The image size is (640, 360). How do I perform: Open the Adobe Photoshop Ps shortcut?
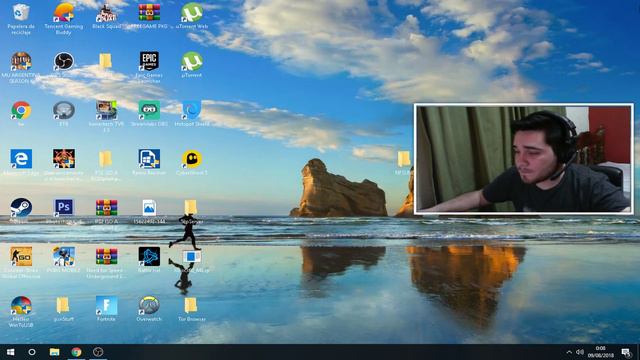(64, 207)
